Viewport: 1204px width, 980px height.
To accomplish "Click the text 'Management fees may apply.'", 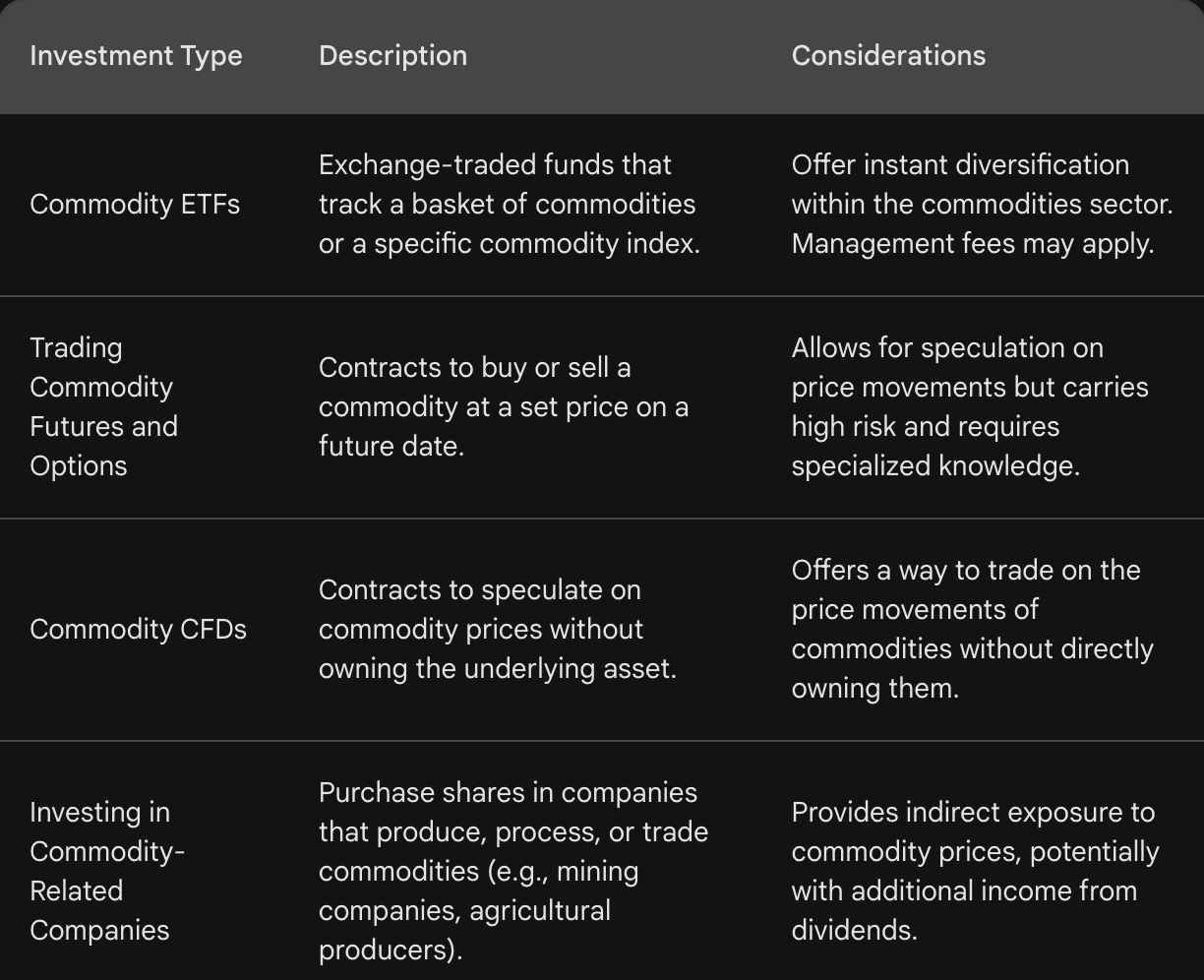I will pos(972,244).
